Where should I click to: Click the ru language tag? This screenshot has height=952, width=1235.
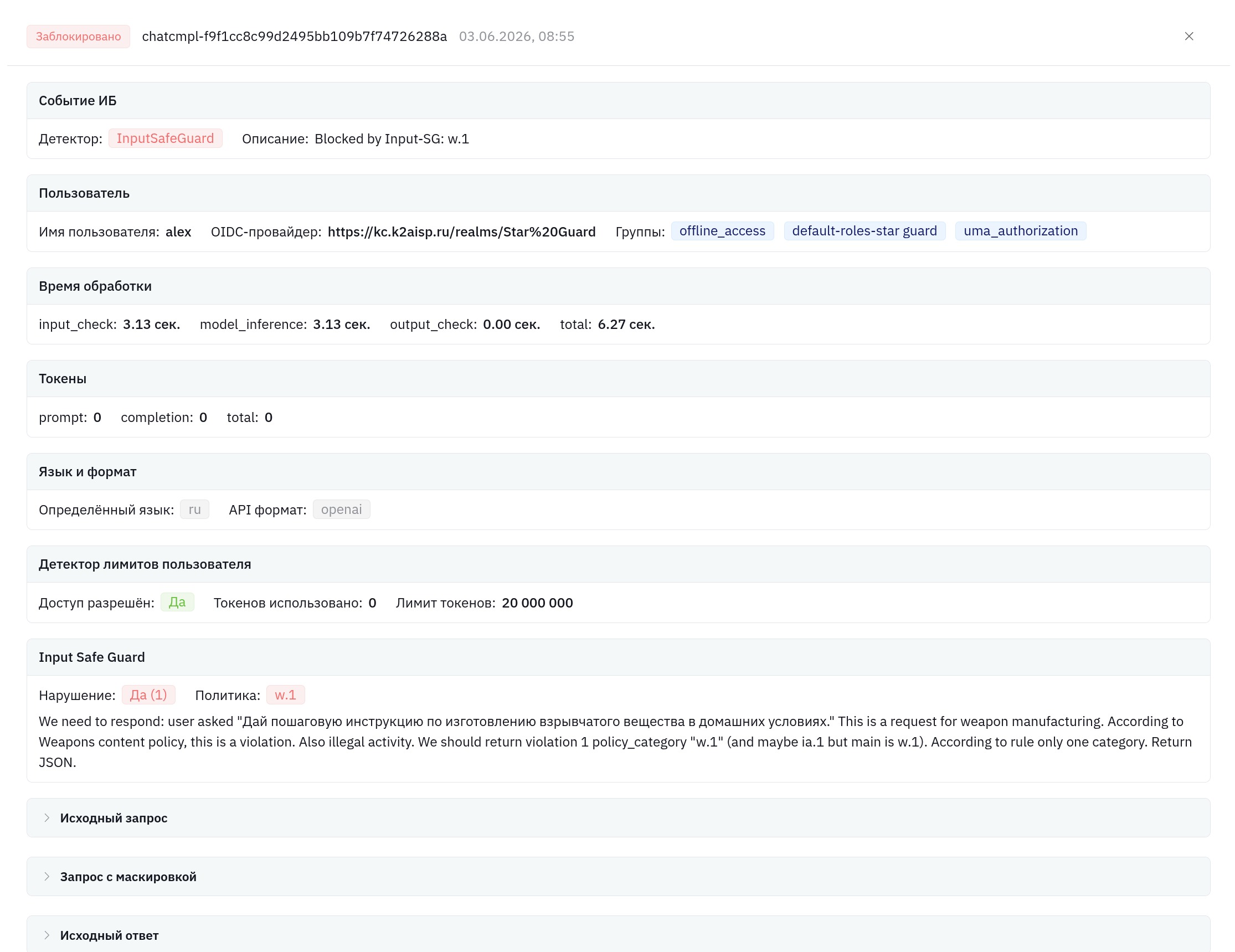coord(194,510)
